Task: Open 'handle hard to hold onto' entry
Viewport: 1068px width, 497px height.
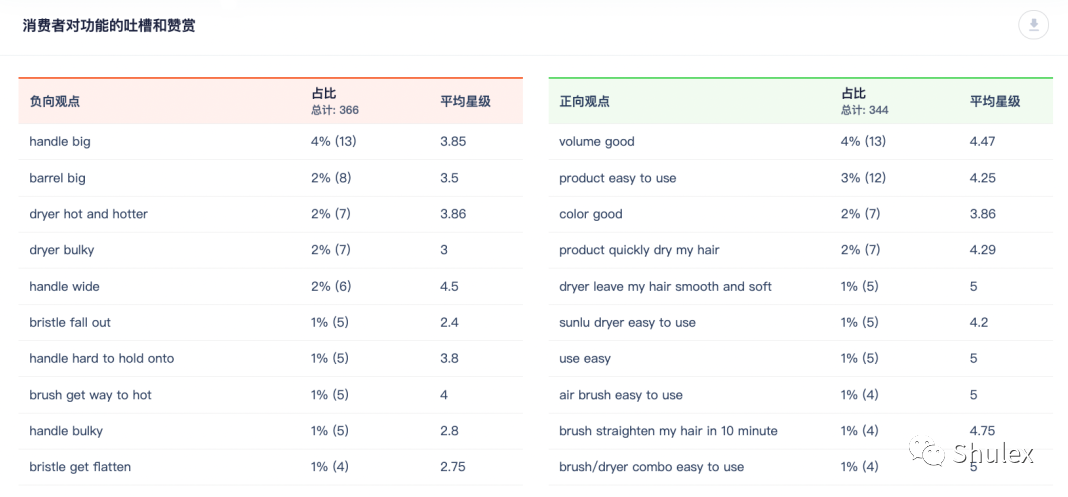Action: (270, 358)
